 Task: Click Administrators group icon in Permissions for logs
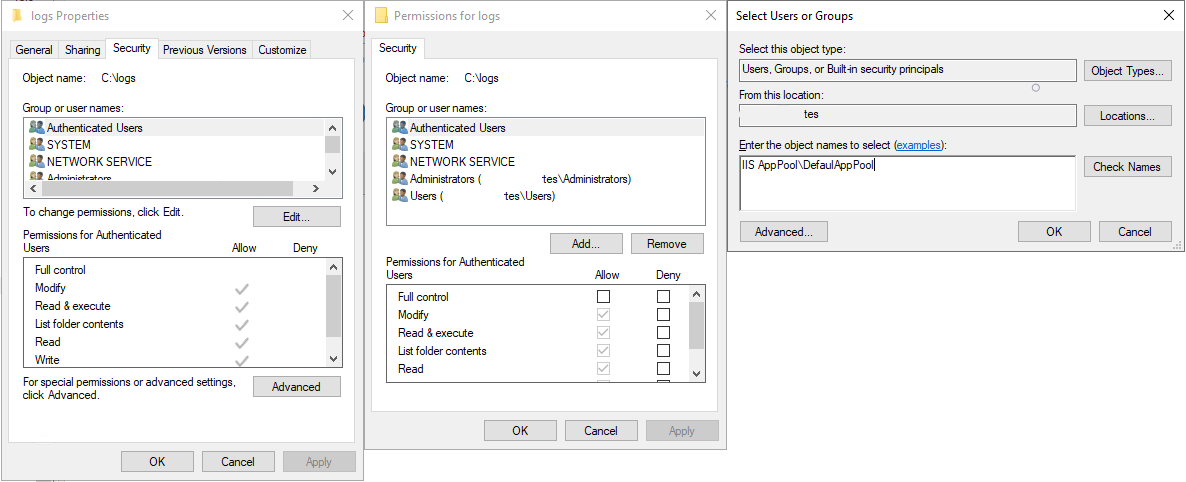click(x=399, y=179)
